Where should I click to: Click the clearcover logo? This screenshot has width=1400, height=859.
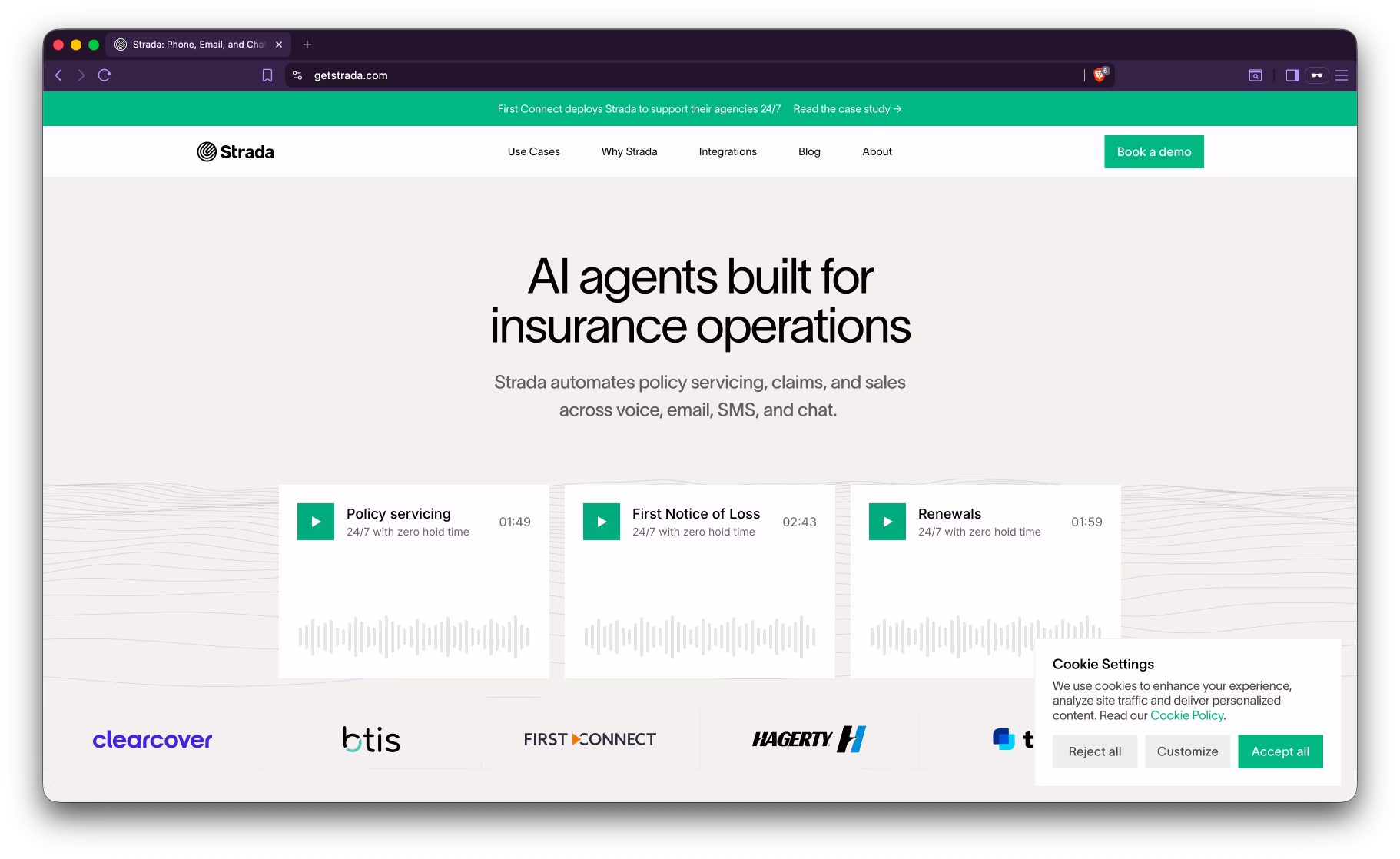coord(152,740)
